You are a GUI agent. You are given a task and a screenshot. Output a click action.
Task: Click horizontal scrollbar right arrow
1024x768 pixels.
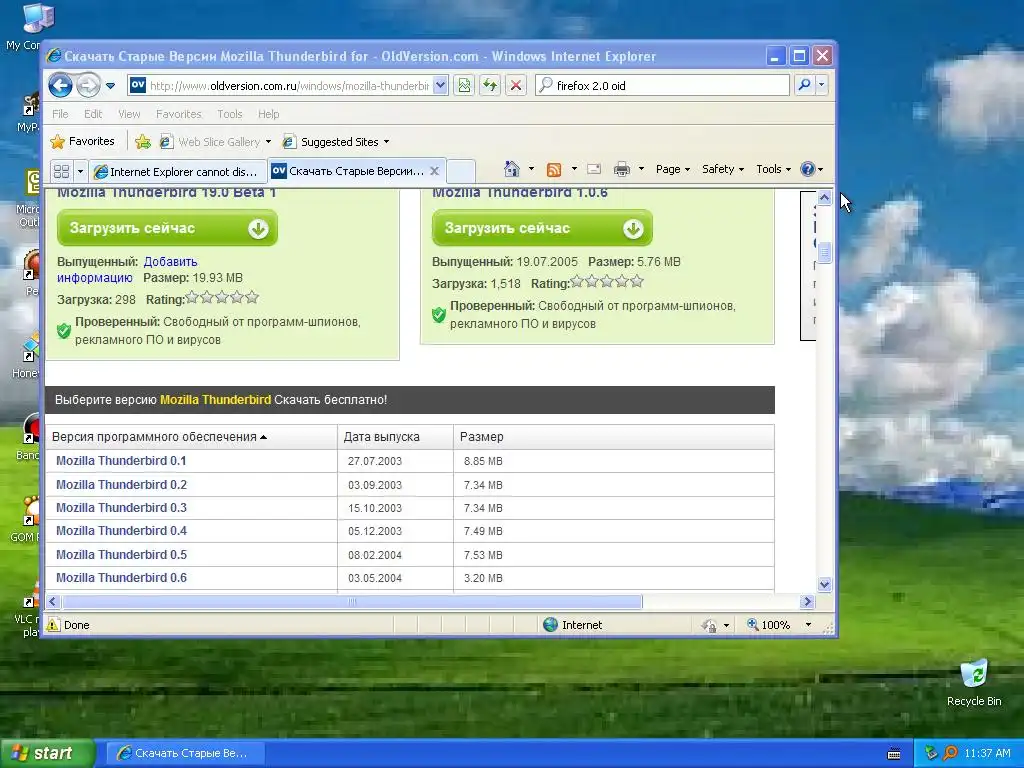pos(807,601)
